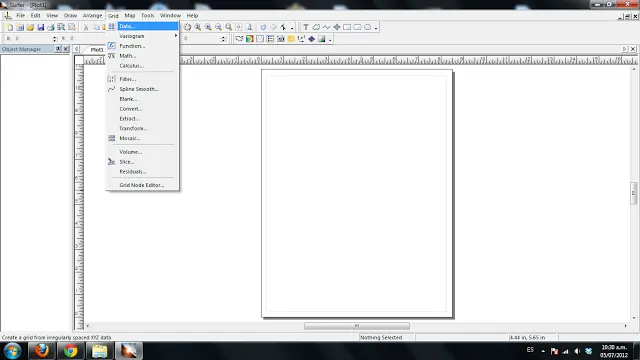Launch Google Chrome from the taskbar
The width and height of the screenshot is (640, 360).
tap(71, 351)
